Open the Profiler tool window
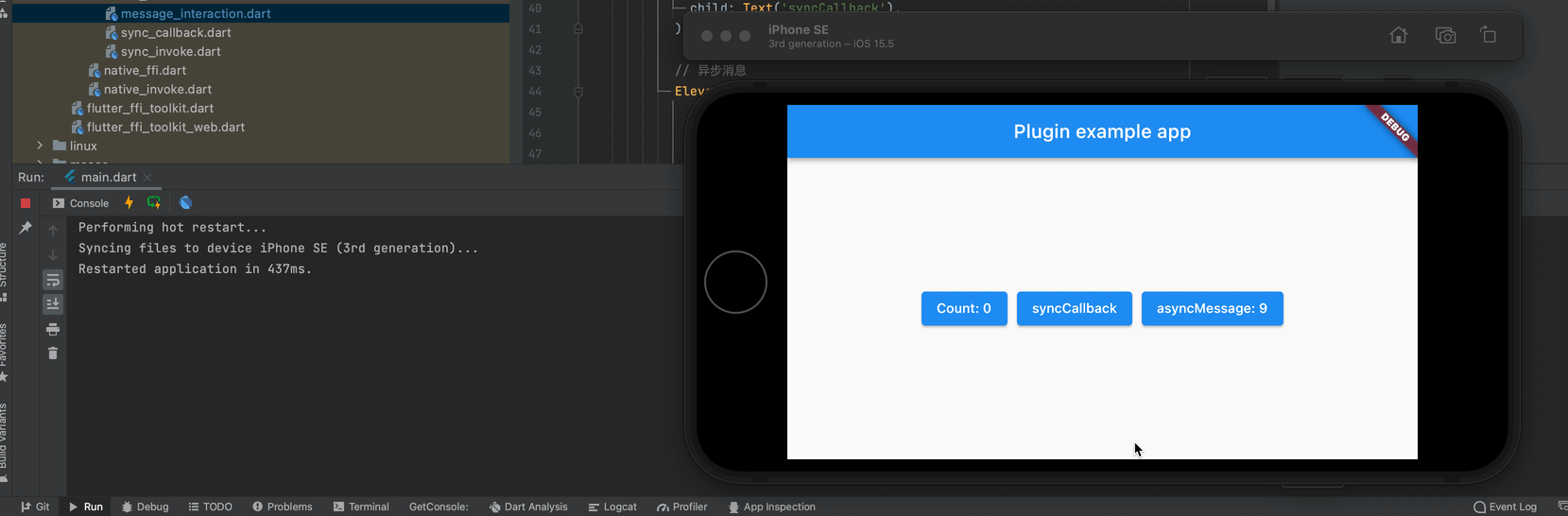Viewport: 1568px width, 516px height. pyautogui.click(x=682, y=507)
